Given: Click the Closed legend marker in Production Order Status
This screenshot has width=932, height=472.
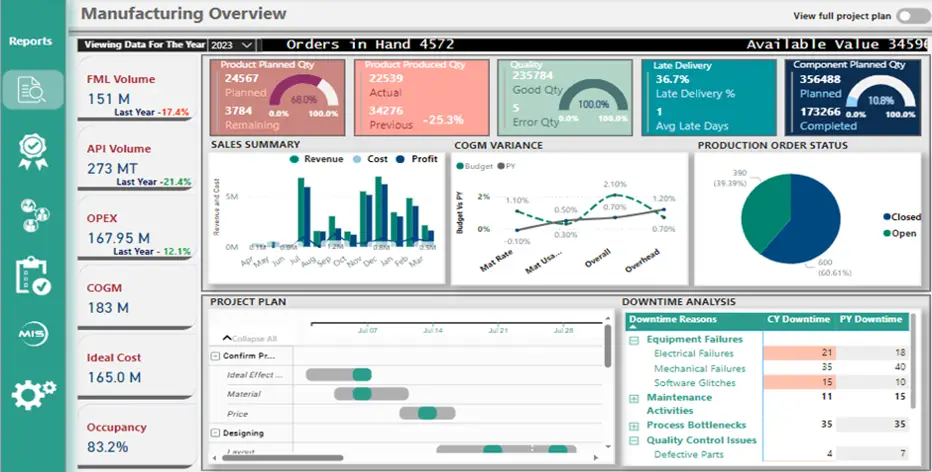Looking at the screenshot, I should pos(887,216).
